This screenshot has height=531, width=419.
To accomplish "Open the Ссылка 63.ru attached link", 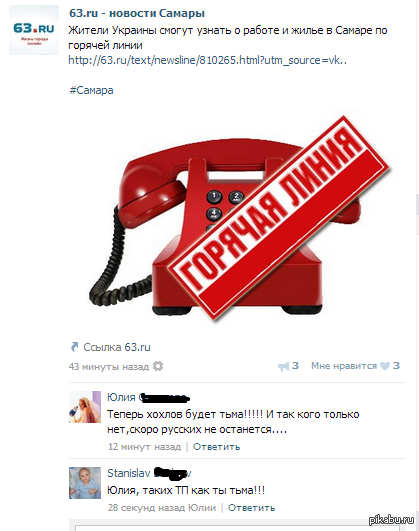I will pos(117,347).
